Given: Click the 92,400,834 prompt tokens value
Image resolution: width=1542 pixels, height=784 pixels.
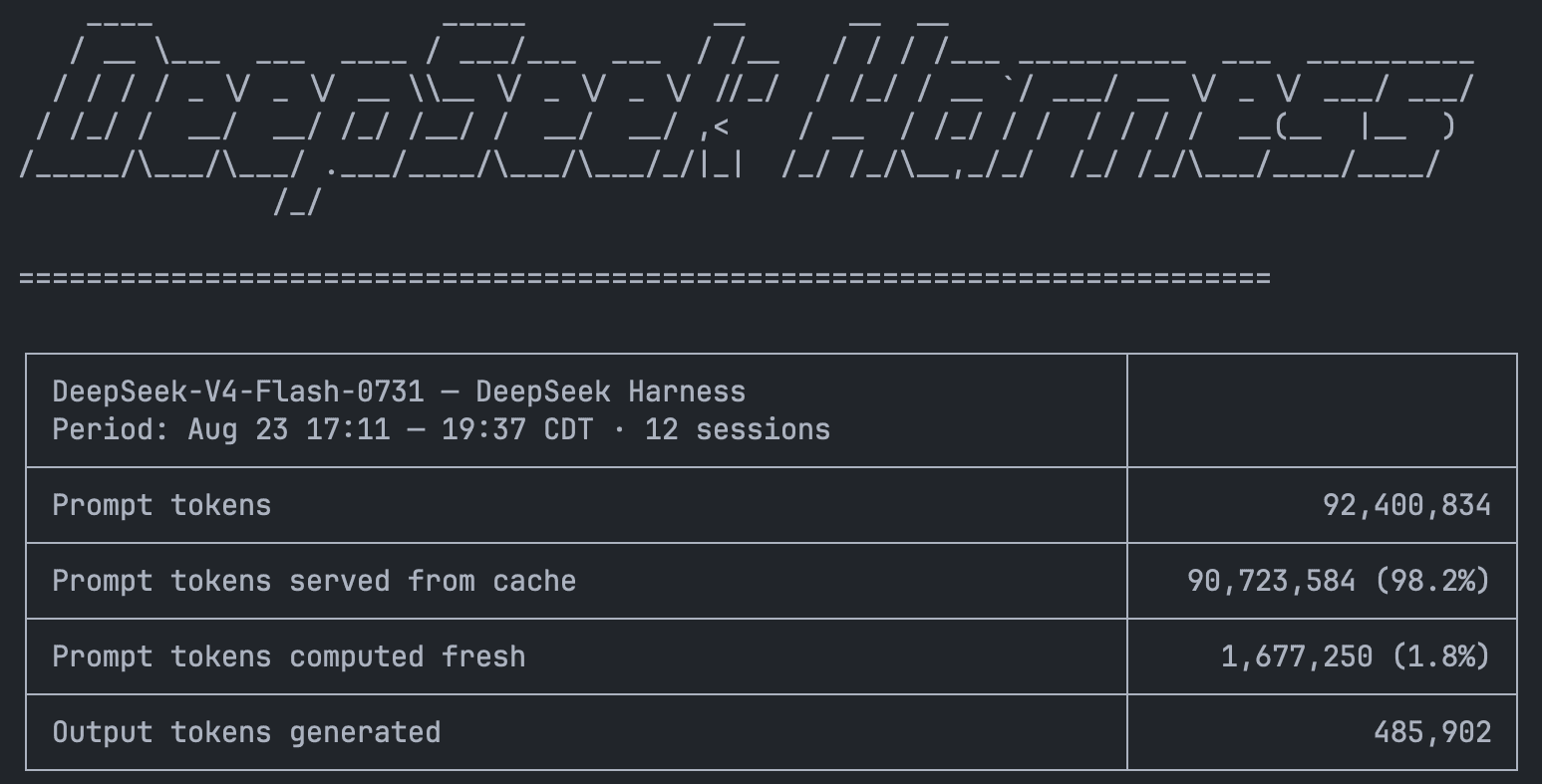Looking at the screenshot, I should tap(1406, 505).
